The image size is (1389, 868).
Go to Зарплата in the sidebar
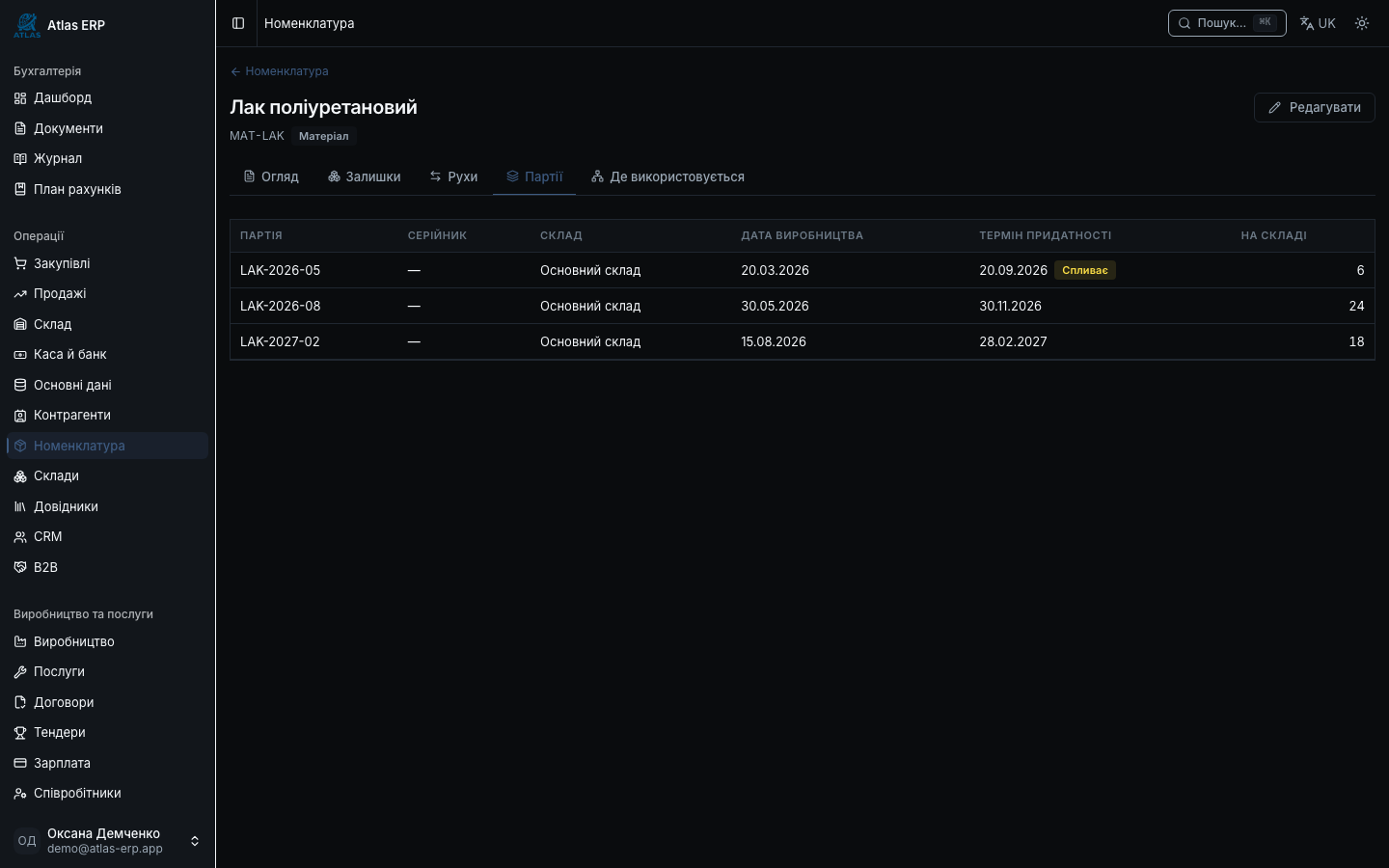pos(107,763)
